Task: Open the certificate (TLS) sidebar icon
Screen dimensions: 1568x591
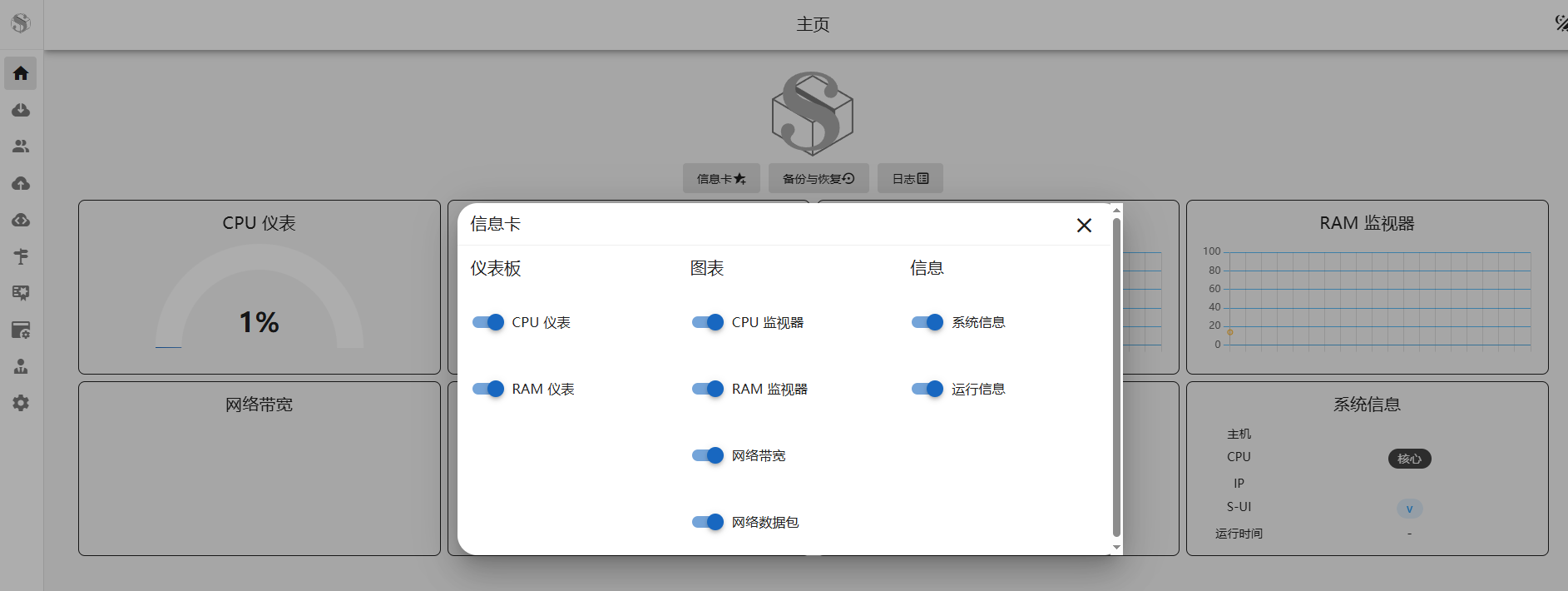Action: [21, 293]
